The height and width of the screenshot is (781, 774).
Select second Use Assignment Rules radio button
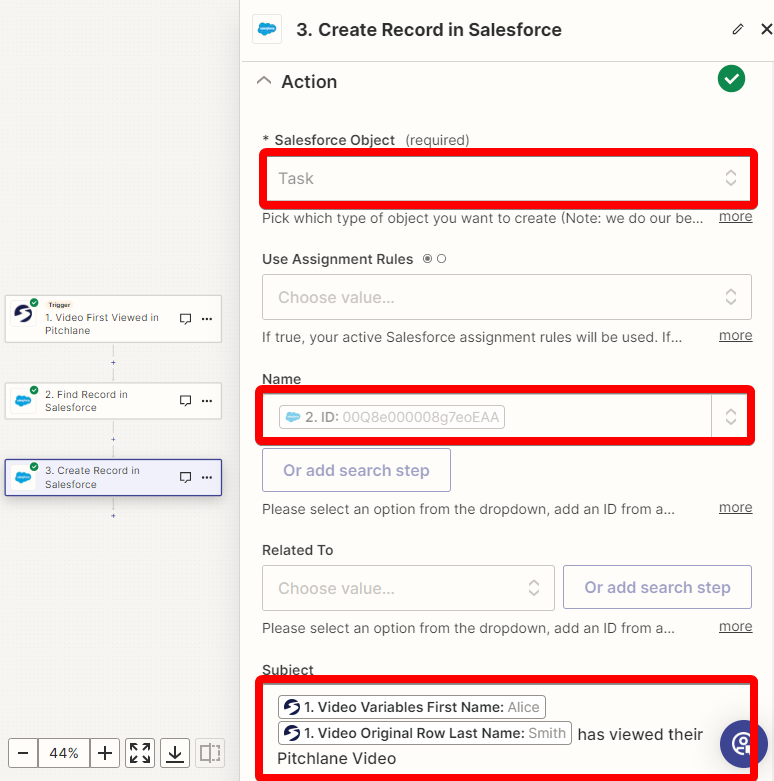tap(441, 259)
